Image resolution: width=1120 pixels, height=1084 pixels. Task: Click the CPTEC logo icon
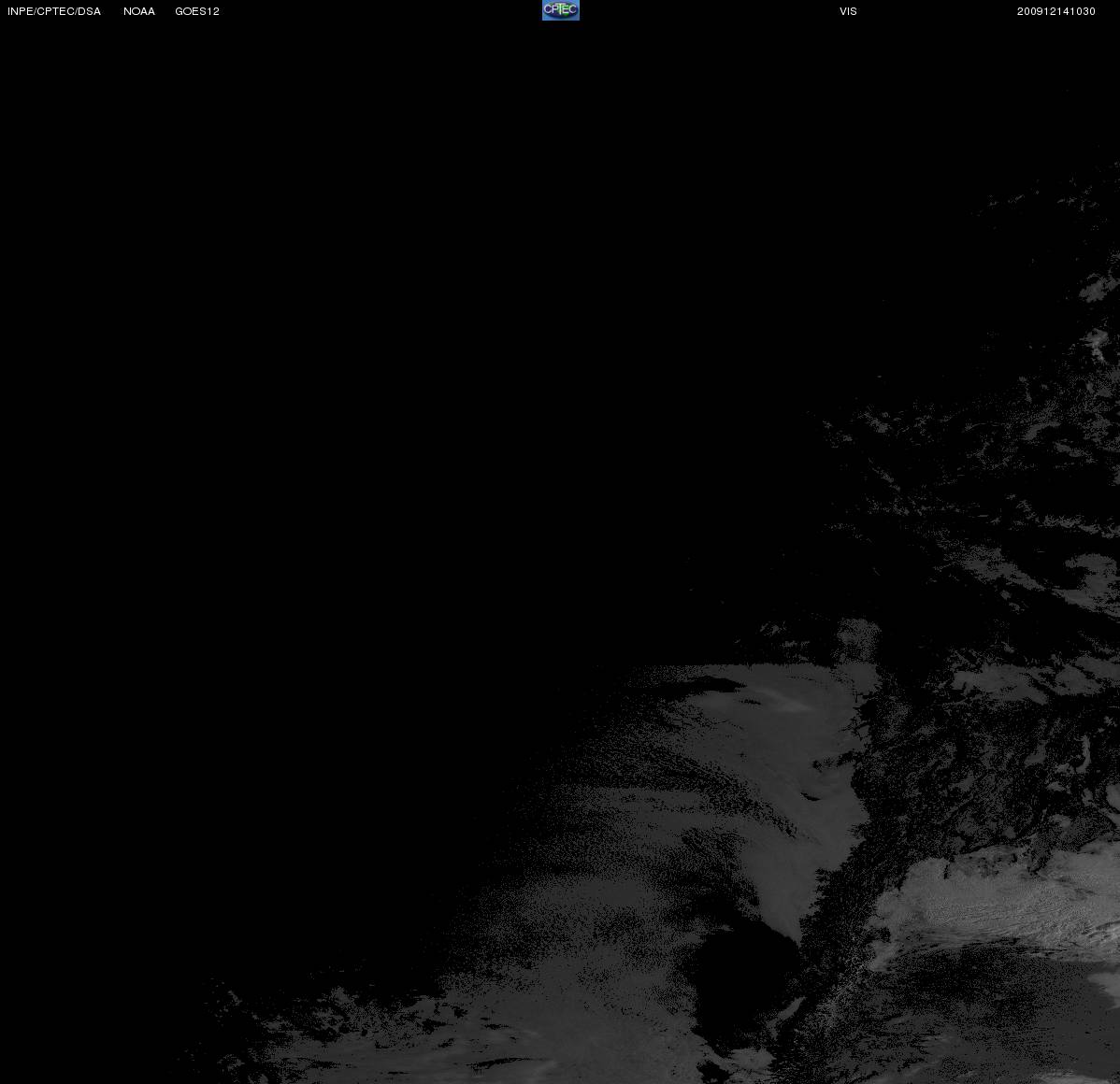561,10
